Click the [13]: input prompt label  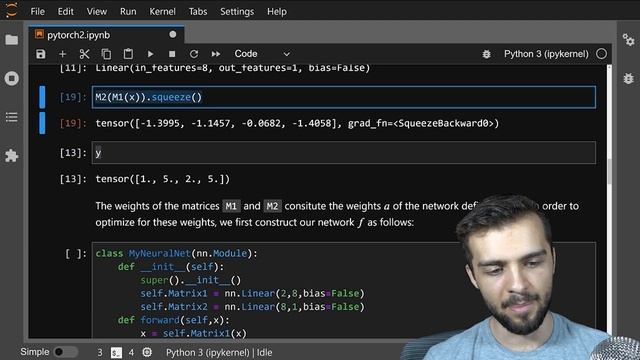[73, 153]
